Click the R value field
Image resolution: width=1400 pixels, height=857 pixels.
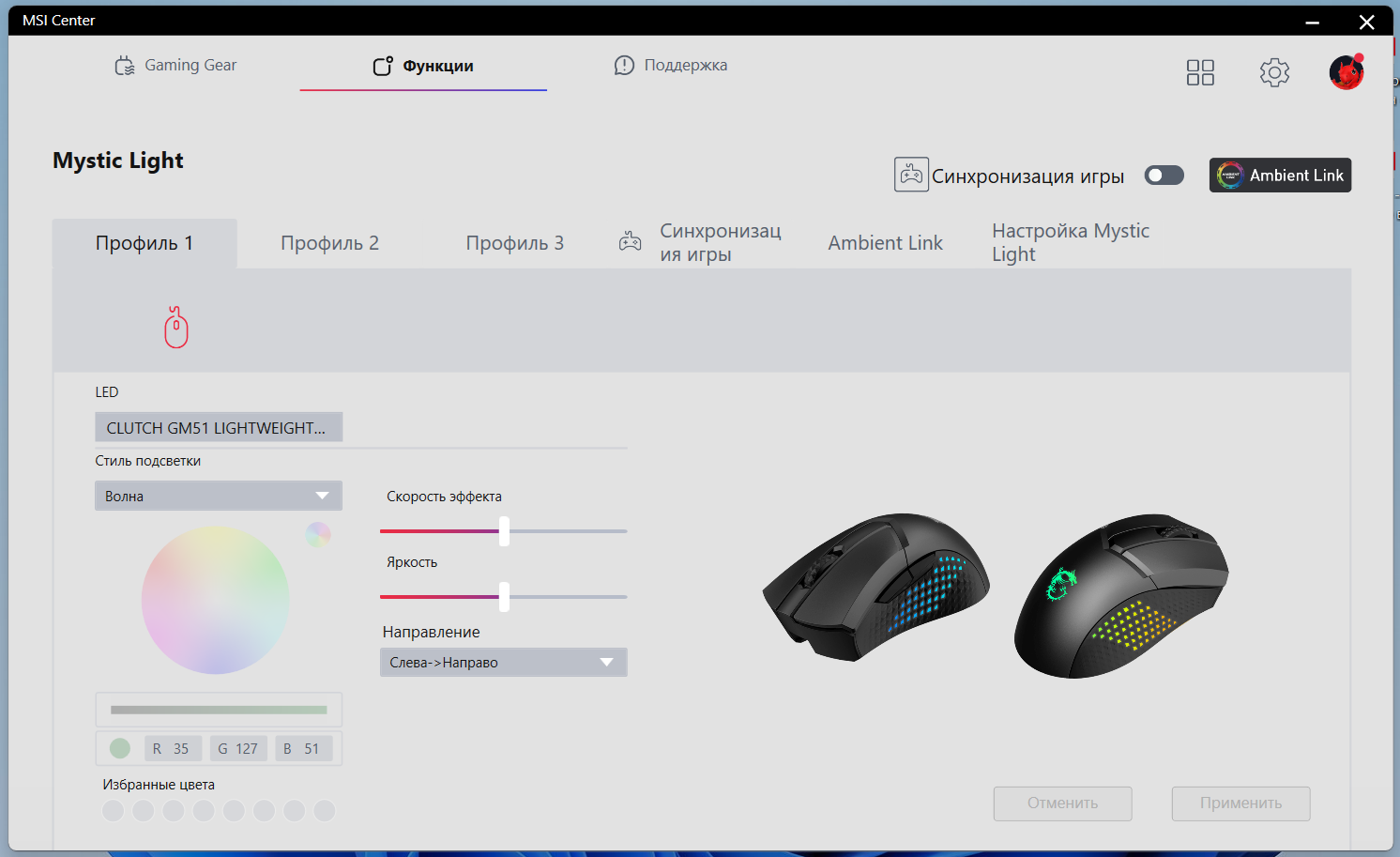[173, 749]
